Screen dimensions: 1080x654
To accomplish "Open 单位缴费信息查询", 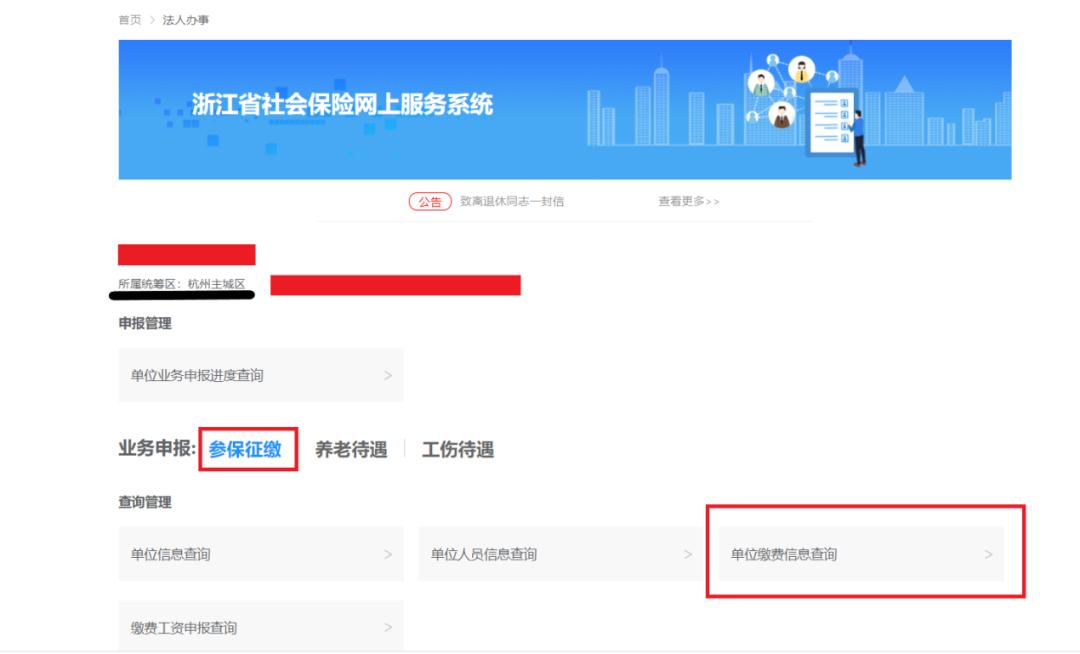I will (x=787, y=553).
